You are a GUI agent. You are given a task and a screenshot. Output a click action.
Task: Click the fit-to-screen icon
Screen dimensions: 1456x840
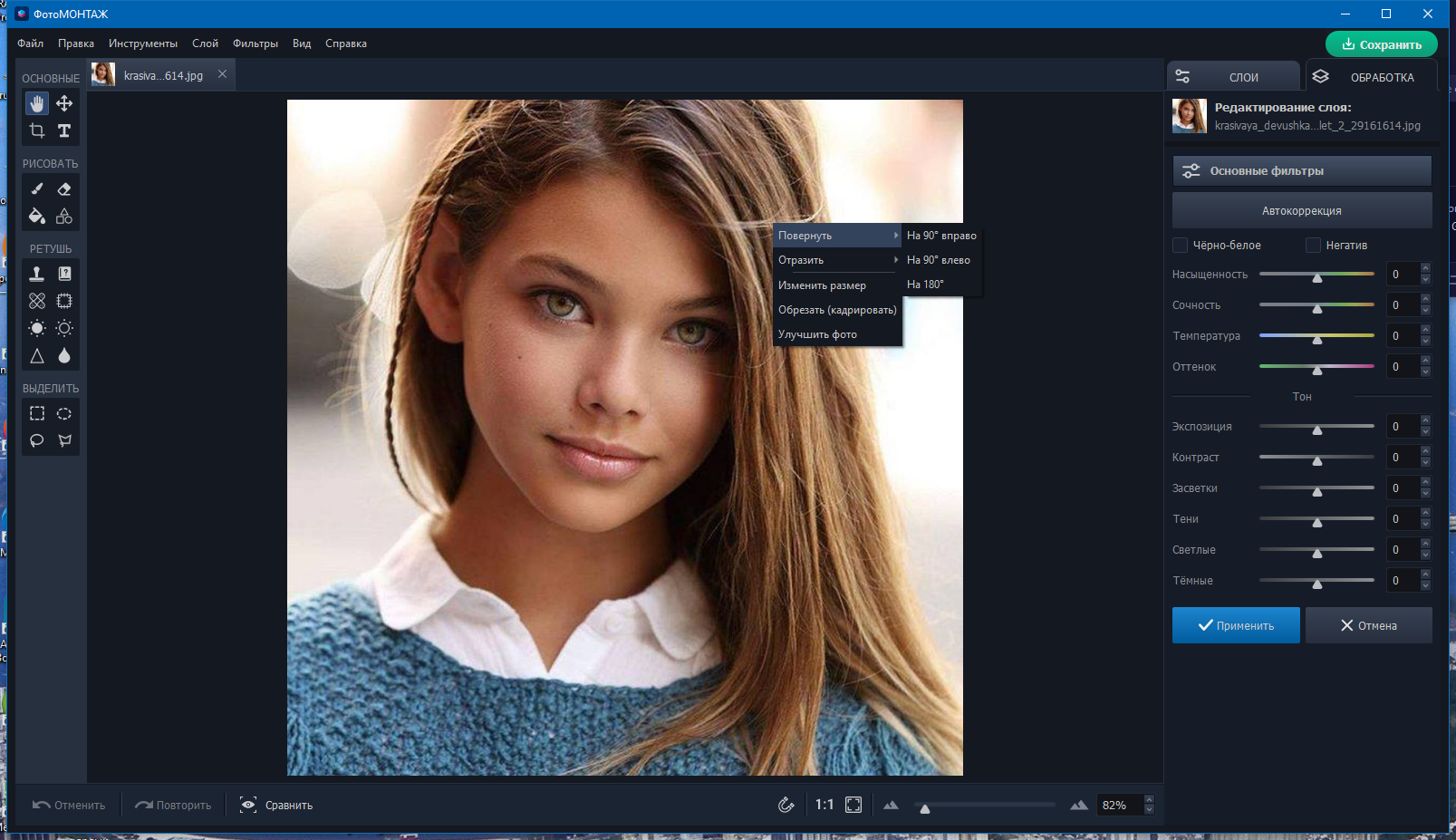[853, 805]
